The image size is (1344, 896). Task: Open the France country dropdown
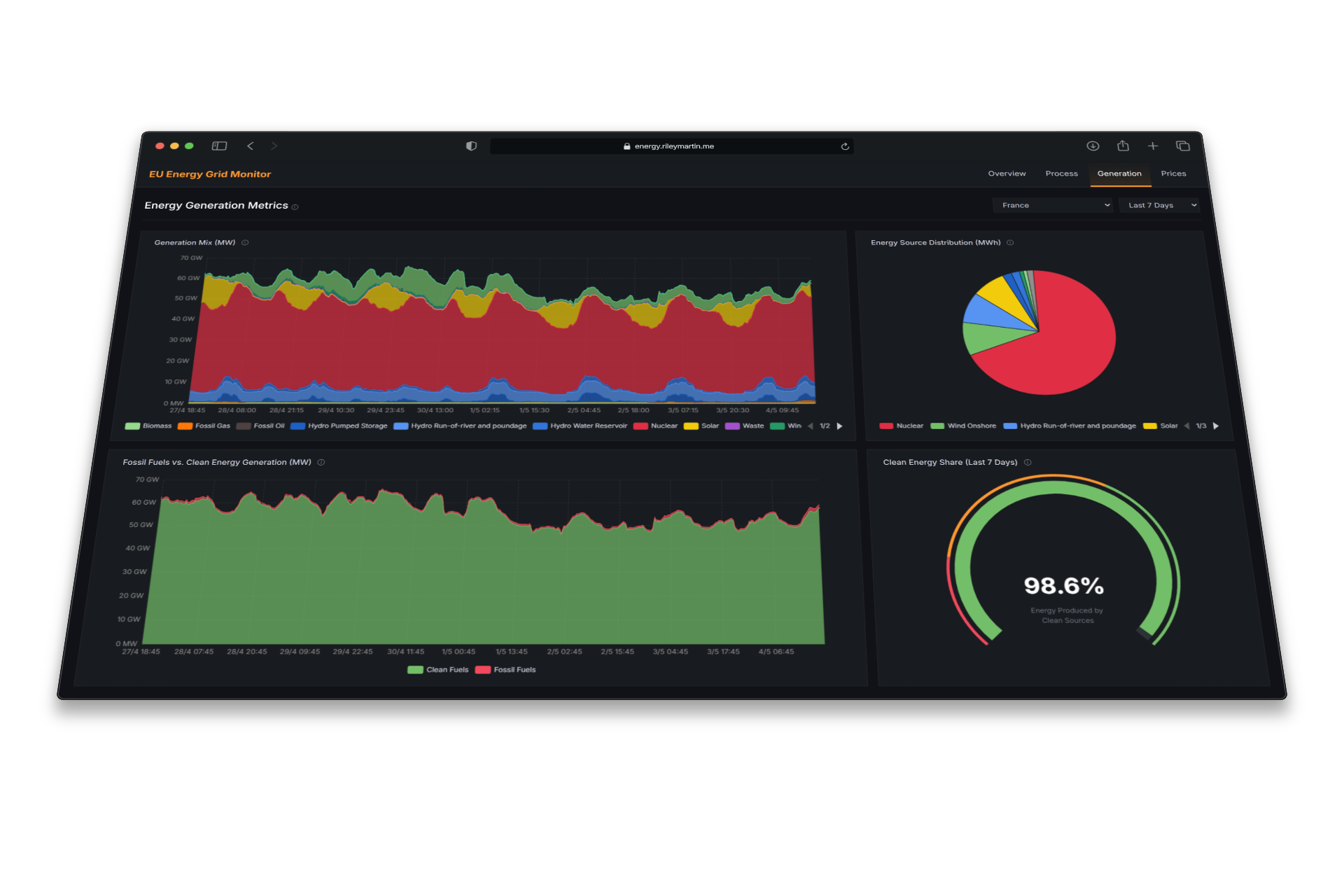(x=1053, y=205)
